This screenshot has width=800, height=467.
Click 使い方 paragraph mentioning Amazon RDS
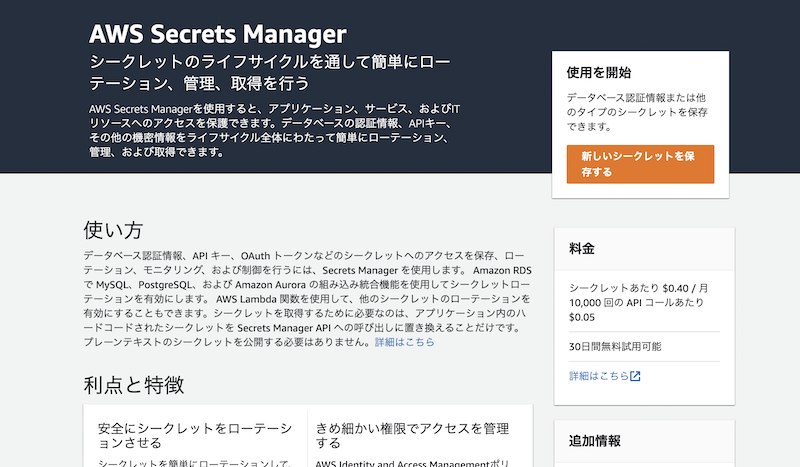pos(308,299)
